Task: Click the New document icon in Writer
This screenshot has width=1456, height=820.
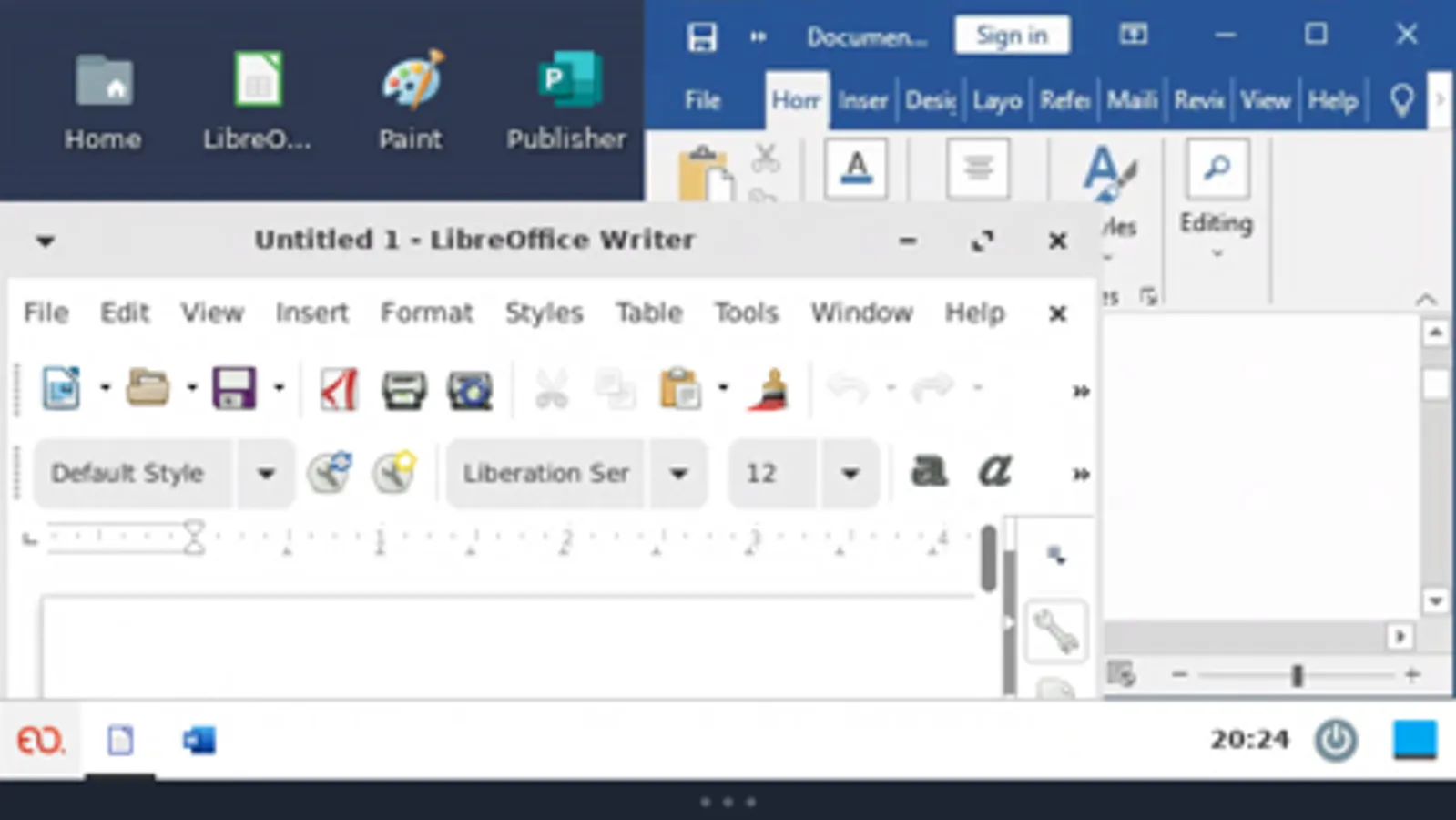Action: (x=62, y=389)
